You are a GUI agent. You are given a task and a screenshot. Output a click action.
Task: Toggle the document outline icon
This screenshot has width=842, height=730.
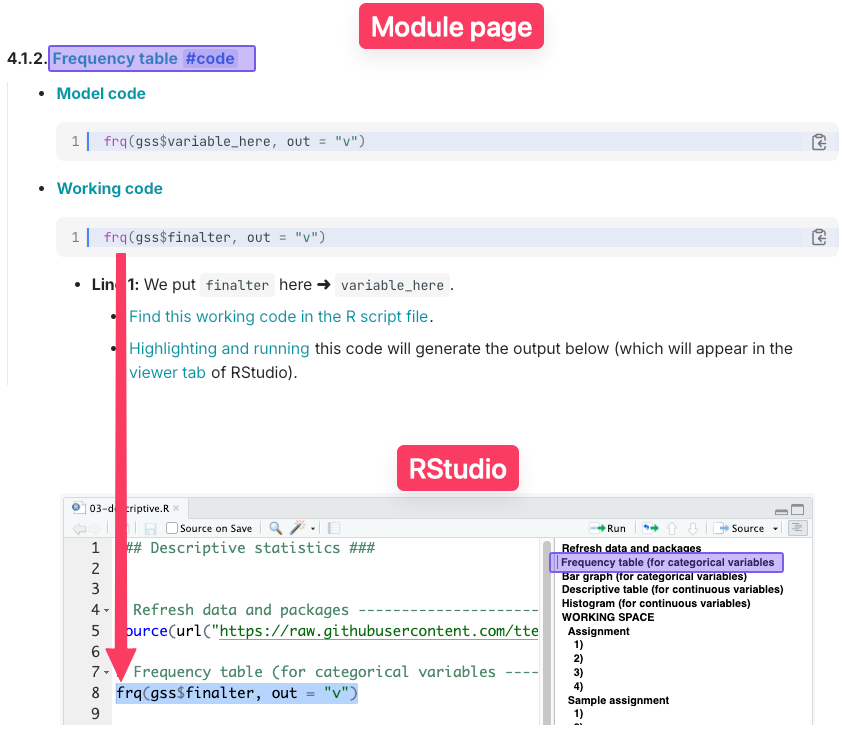point(797,528)
